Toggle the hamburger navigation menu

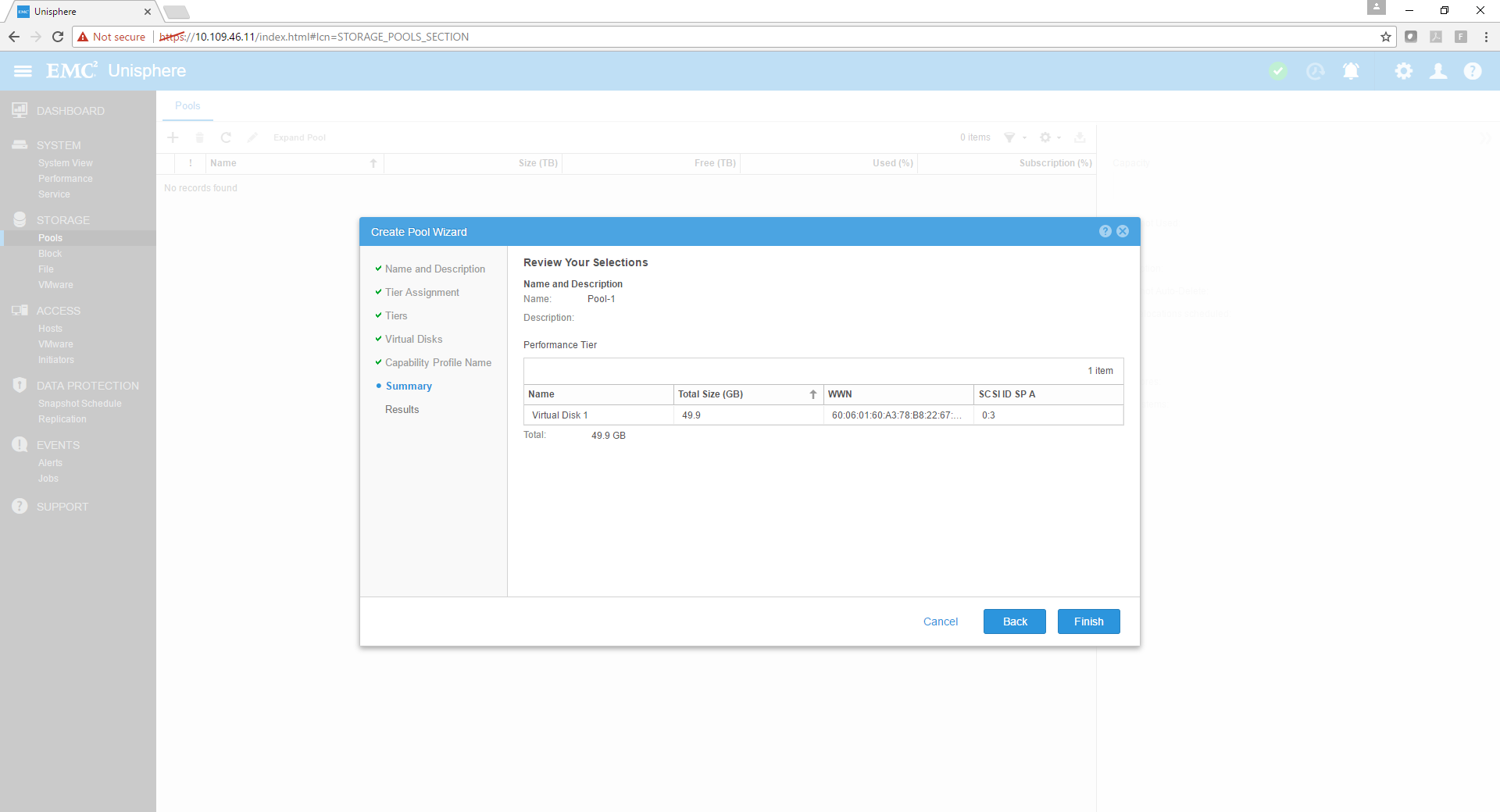23,71
